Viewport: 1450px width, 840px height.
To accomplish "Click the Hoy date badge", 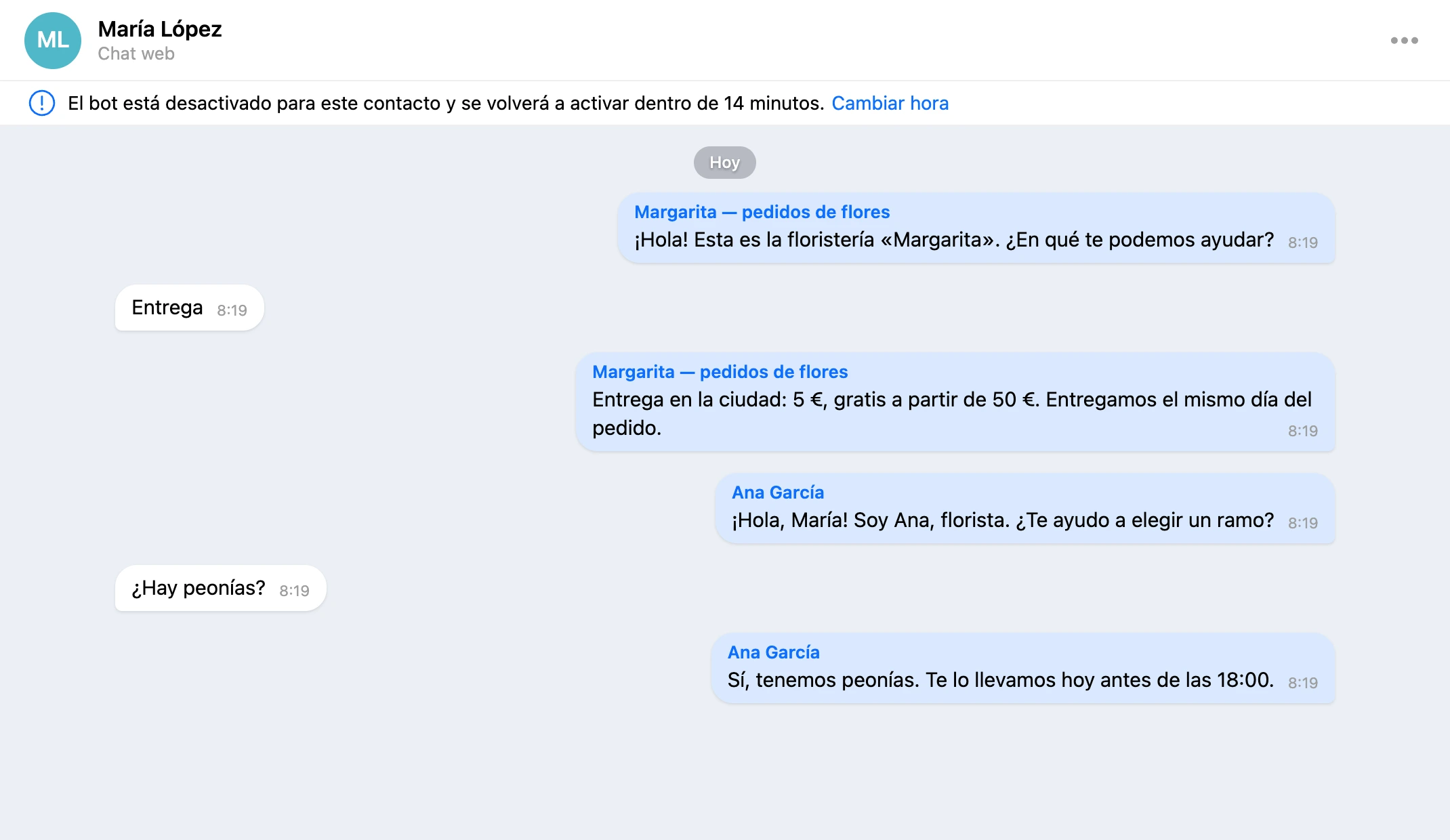I will [x=724, y=163].
